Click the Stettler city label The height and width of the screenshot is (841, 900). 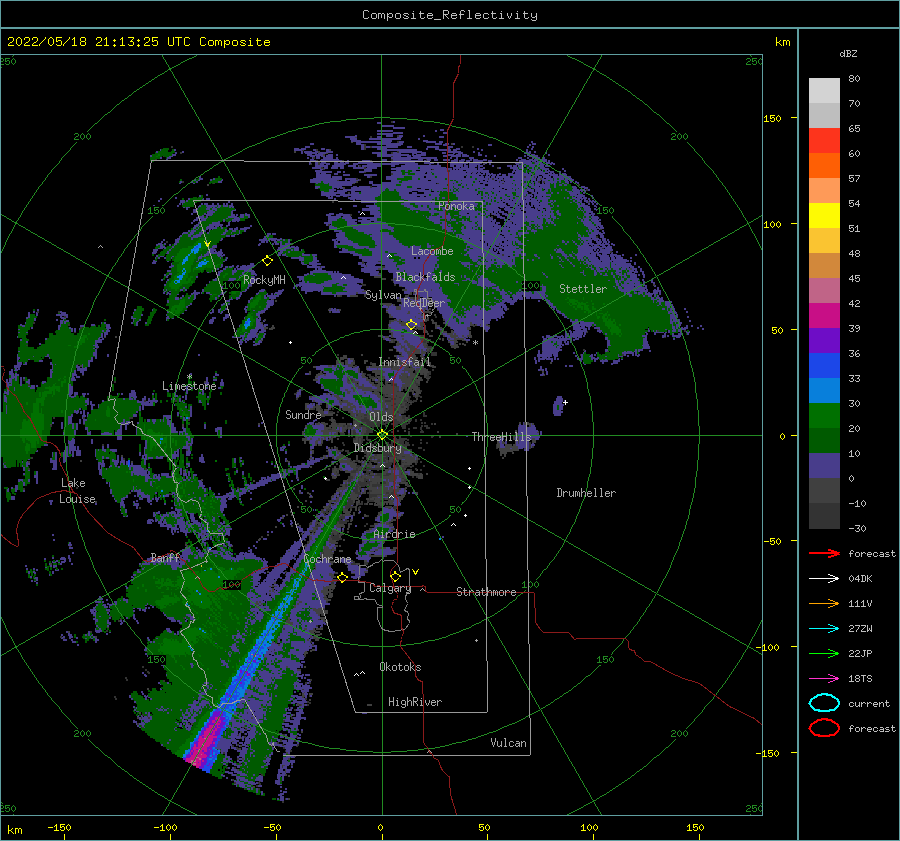pyautogui.click(x=583, y=289)
